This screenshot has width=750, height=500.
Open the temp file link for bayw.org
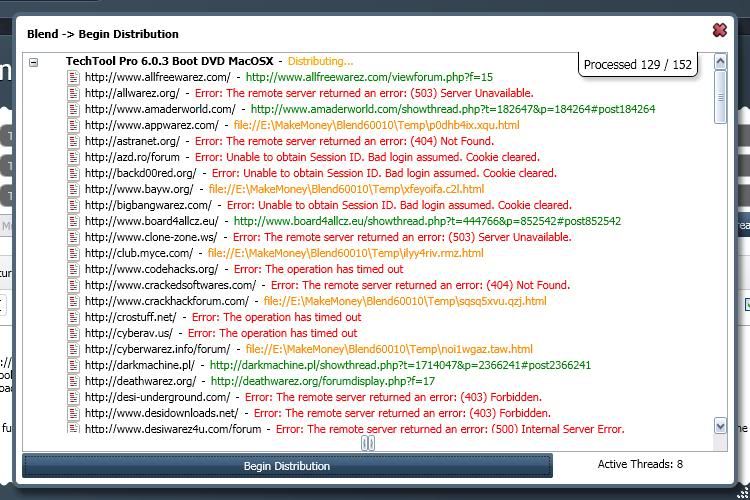[346, 189]
